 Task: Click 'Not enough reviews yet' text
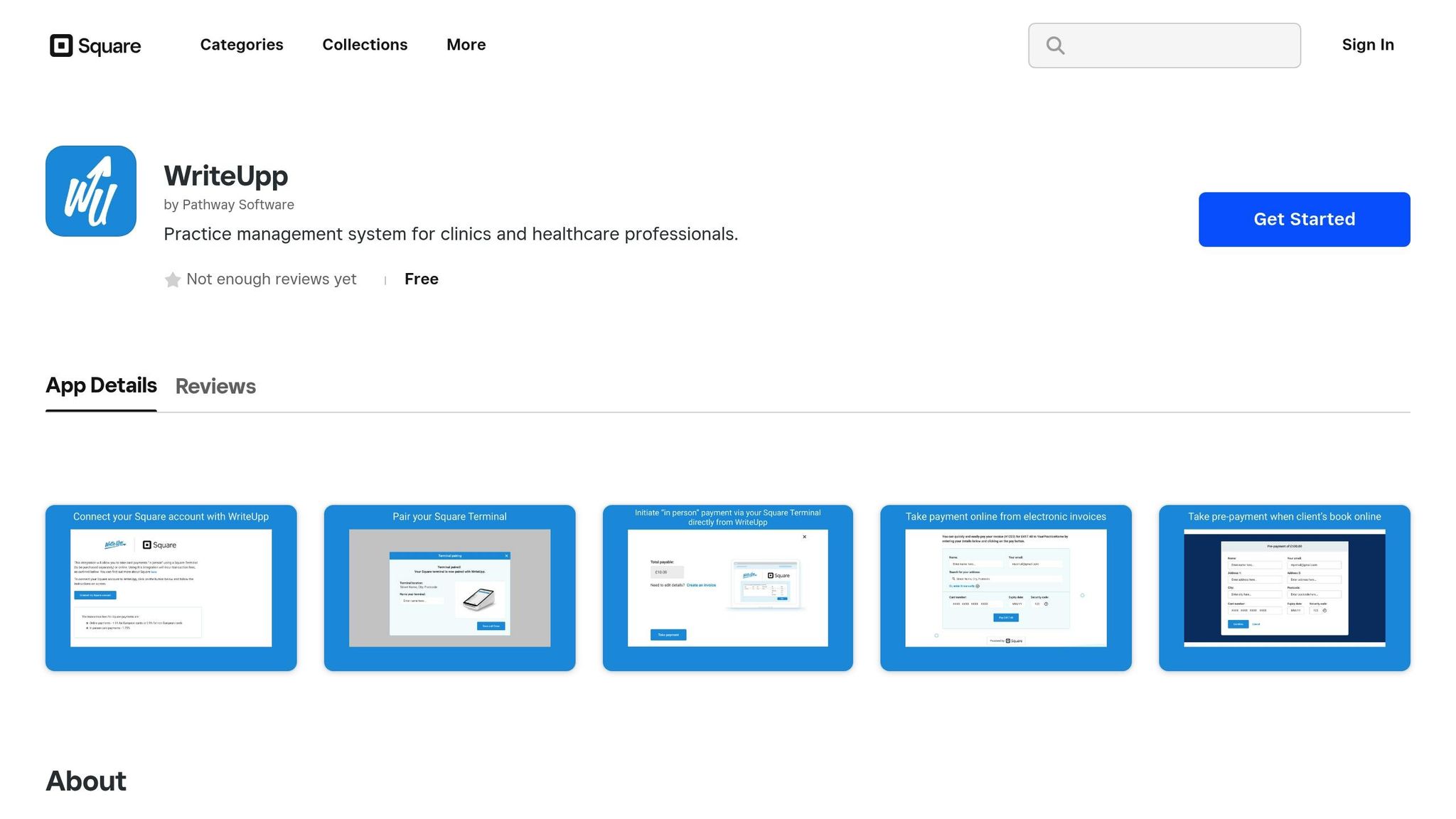click(x=272, y=279)
